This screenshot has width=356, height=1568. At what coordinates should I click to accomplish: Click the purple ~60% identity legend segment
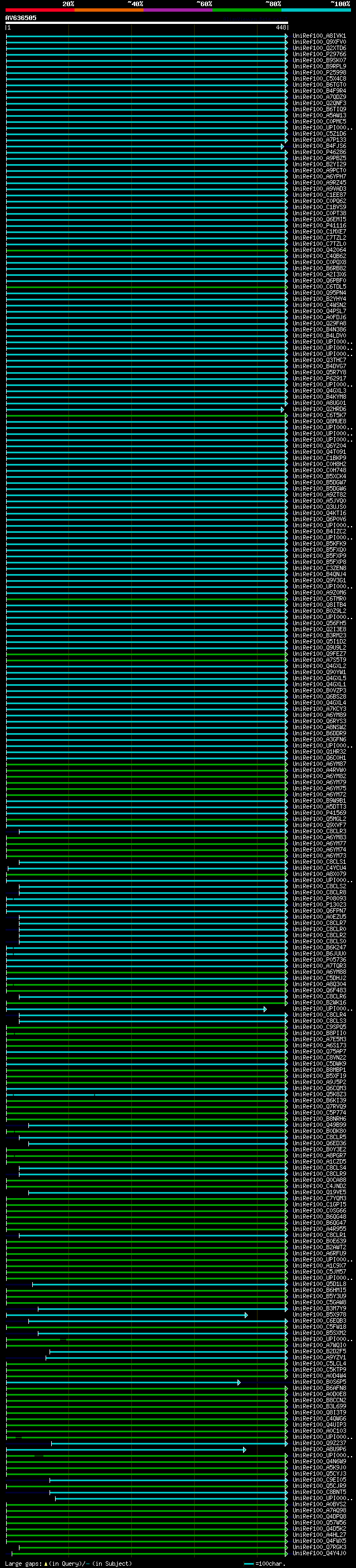(x=179, y=10)
